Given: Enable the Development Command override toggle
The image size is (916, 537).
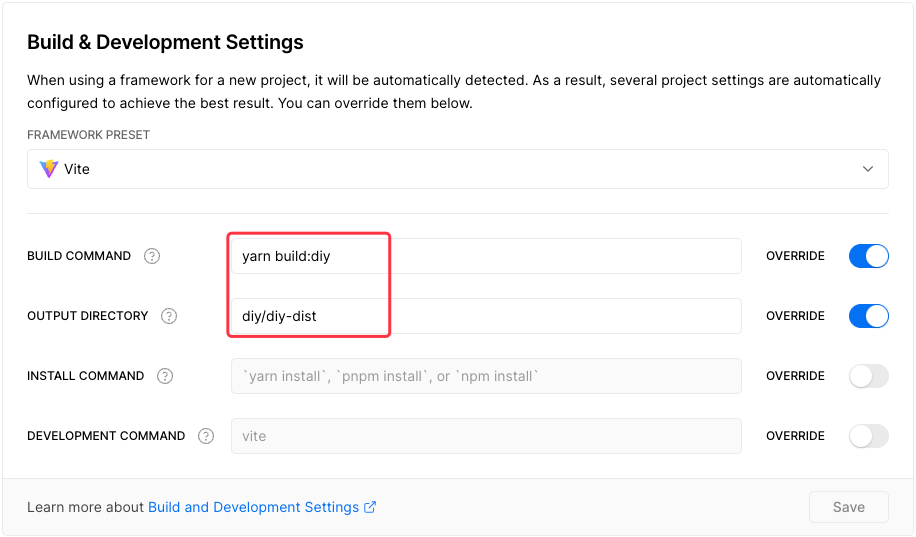Looking at the screenshot, I should pos(868,436).
